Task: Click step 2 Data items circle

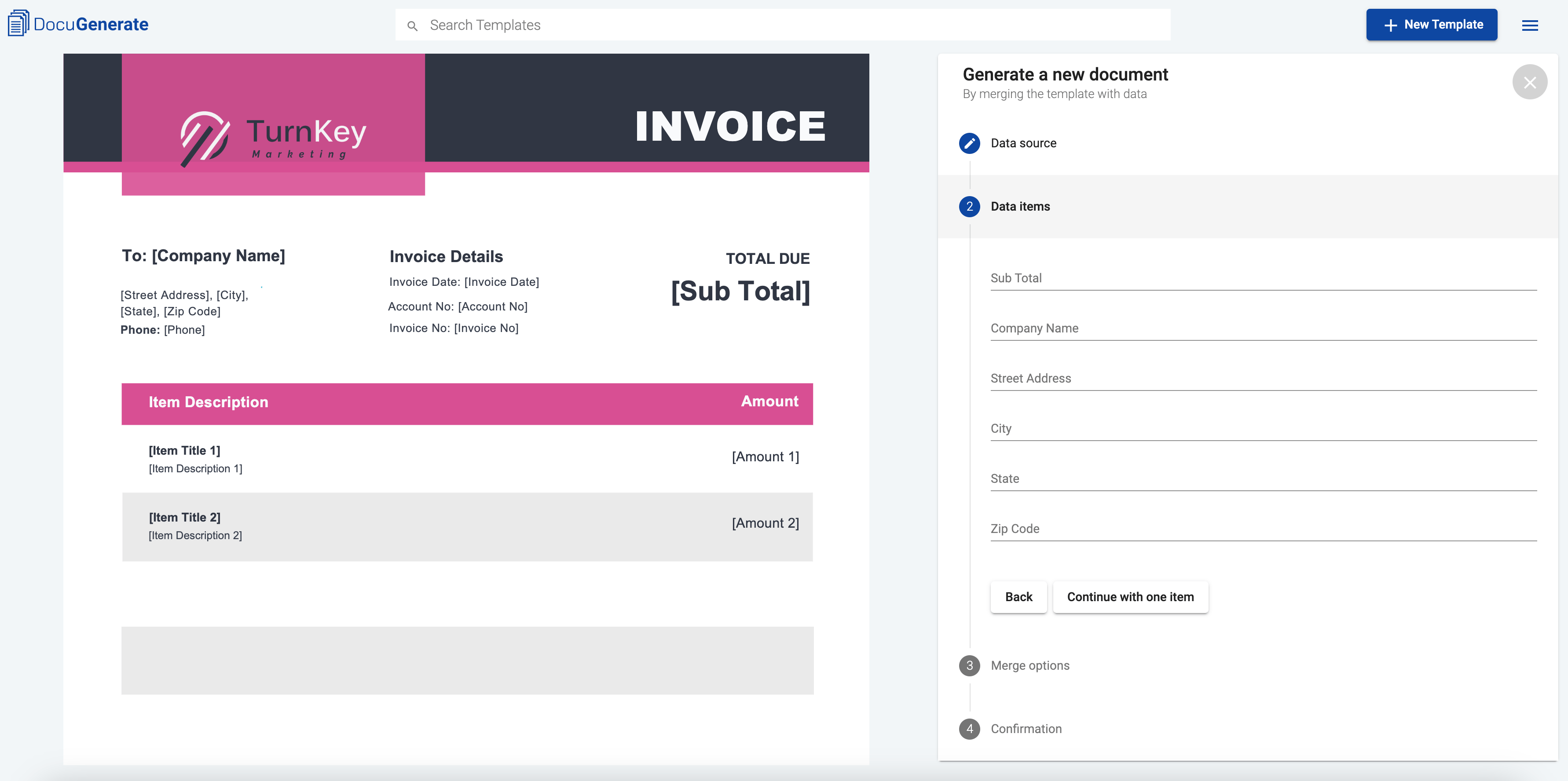Action: point(969,206)
